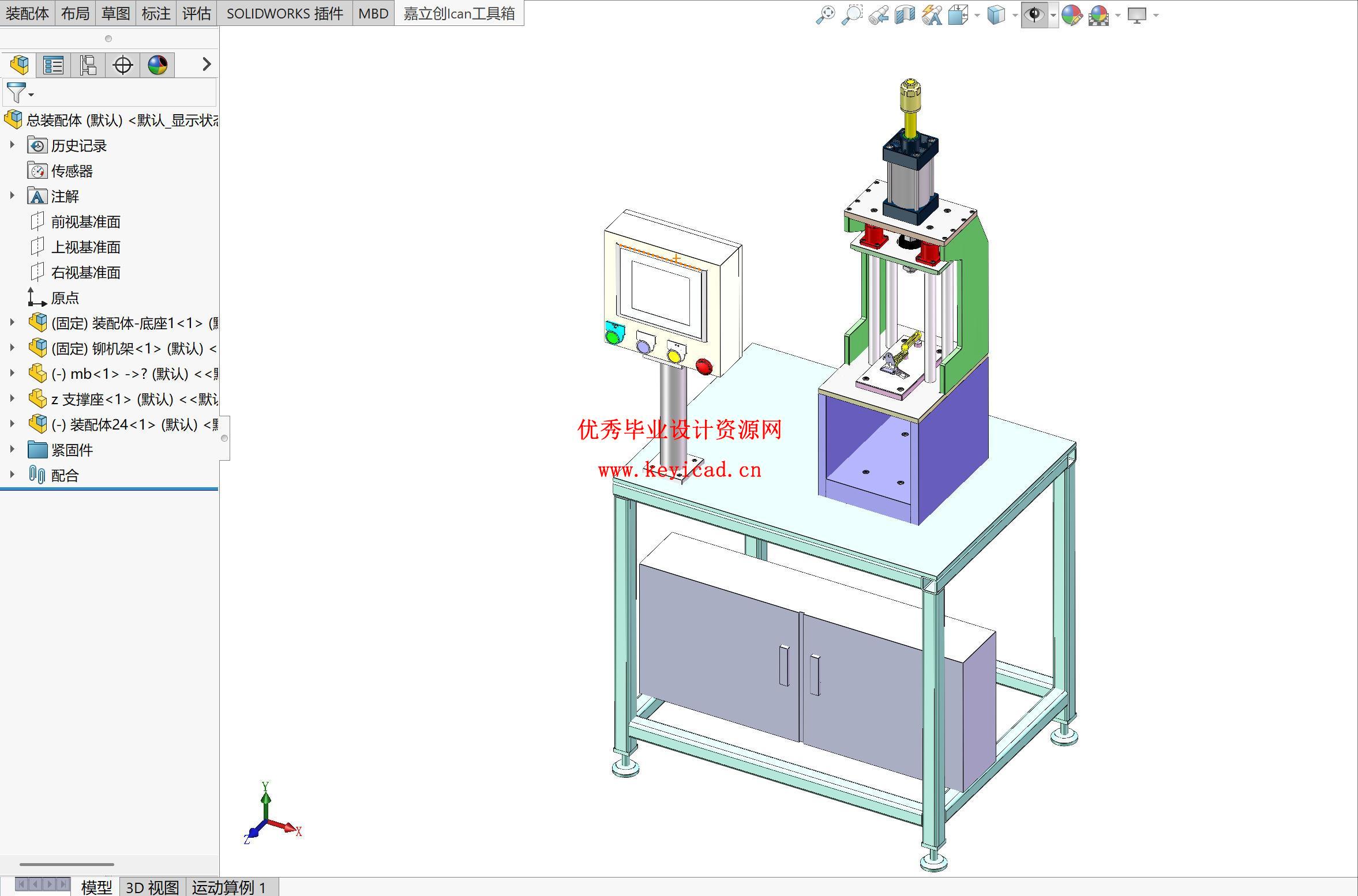Screen dimensions: 1358x896
Task: Toggle the Section View icon
Action: 905,15
